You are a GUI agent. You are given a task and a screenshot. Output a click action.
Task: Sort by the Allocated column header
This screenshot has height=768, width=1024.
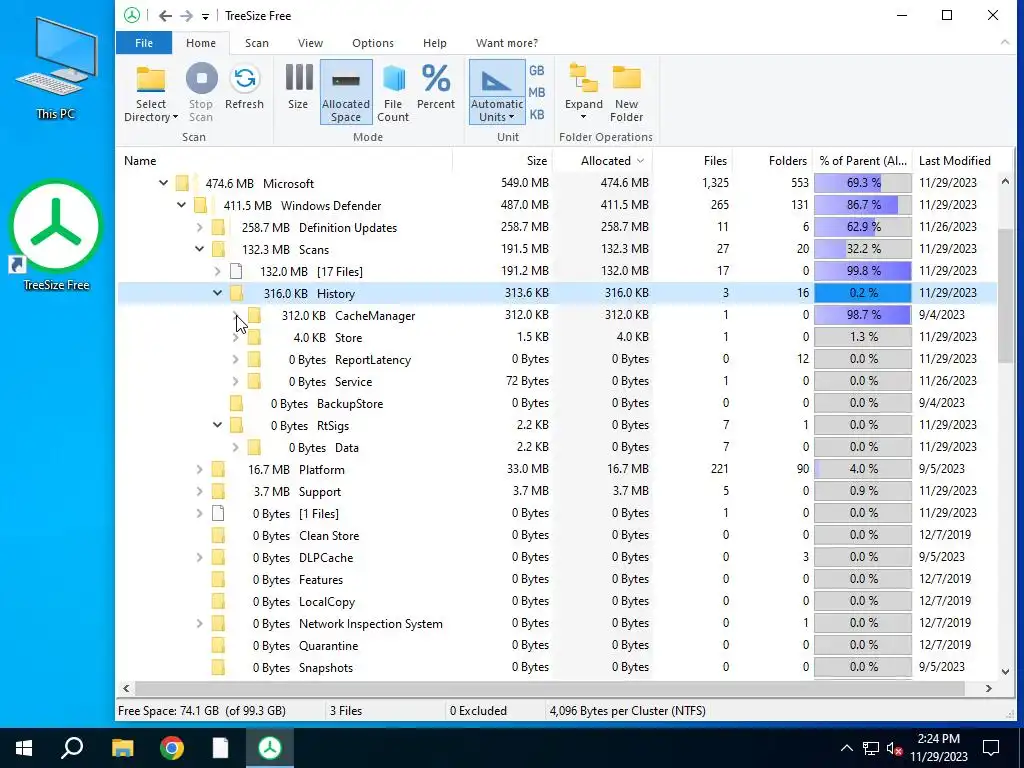(x=603, y=161)
